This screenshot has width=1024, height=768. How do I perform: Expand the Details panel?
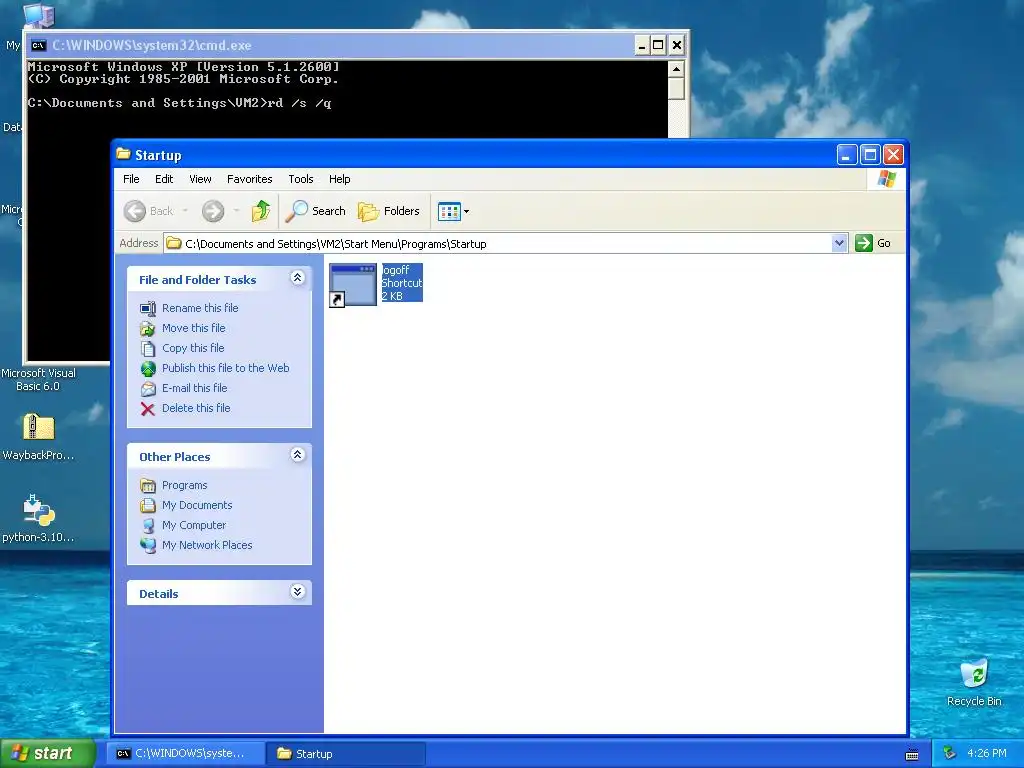click(297, 592)
